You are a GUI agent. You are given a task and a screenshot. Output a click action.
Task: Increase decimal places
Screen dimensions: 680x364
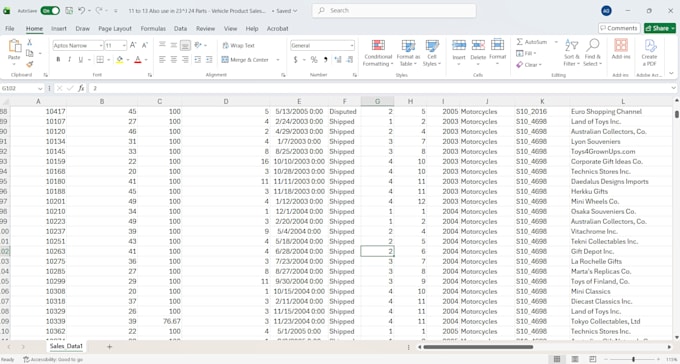(x=338, y=60)
